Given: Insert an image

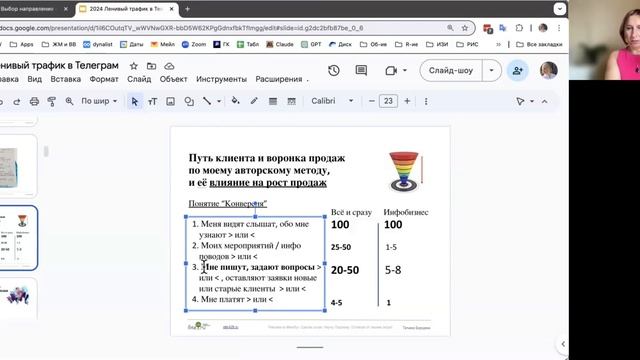Looking at the screenshot, I should pyautogui.click(x=170, y=101).
